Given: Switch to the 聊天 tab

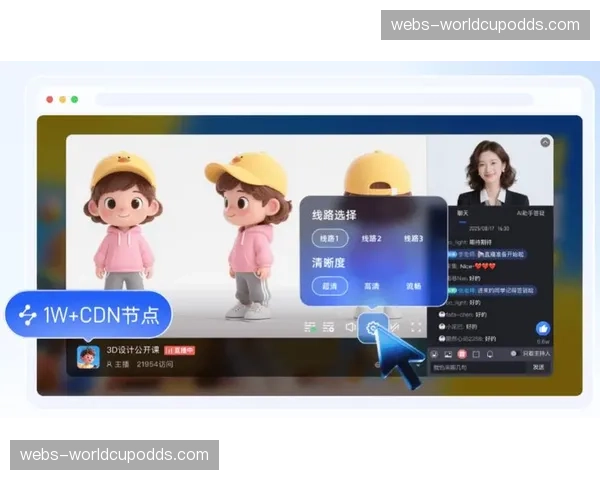Looking at the screenshot, I should [463, 213].
